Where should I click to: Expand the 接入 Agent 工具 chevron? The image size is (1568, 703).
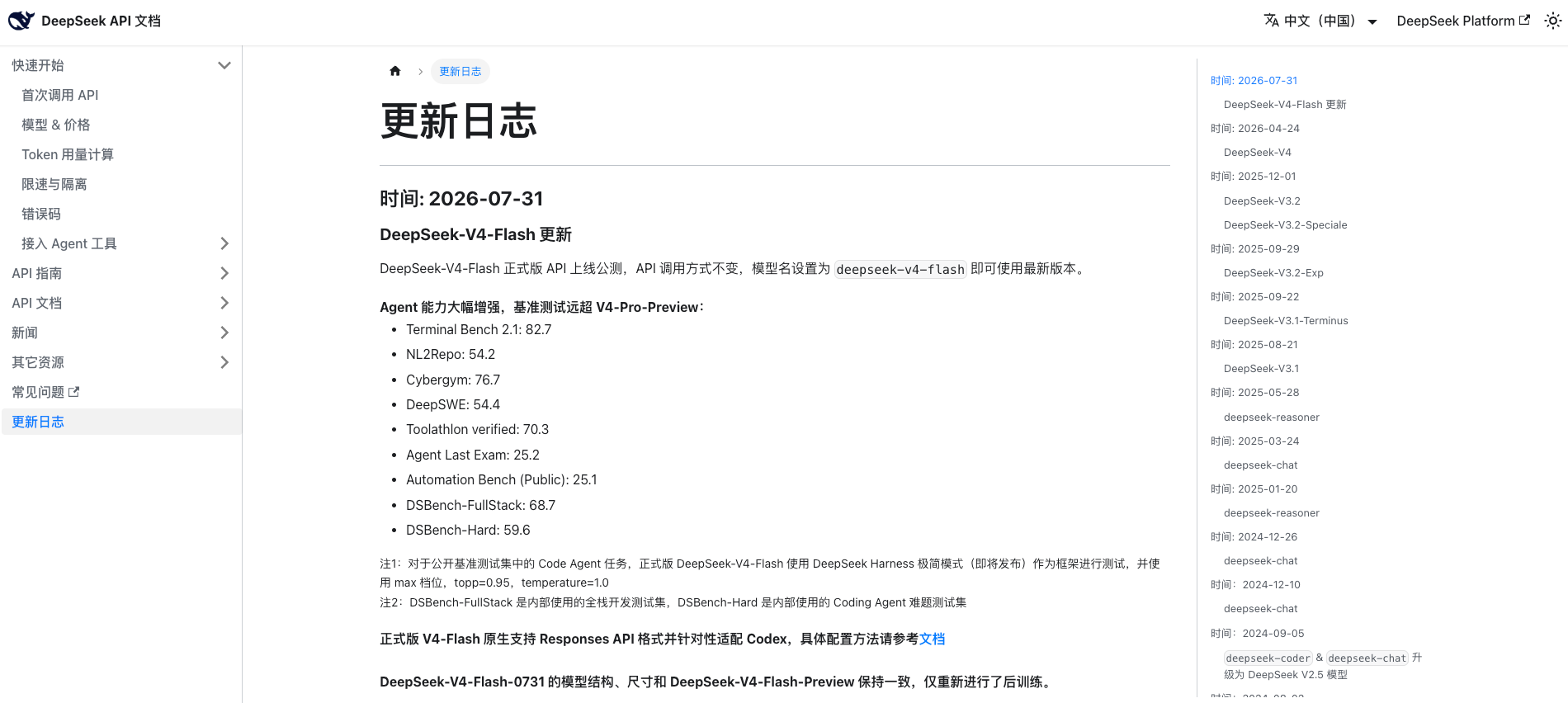pos(224,243)
